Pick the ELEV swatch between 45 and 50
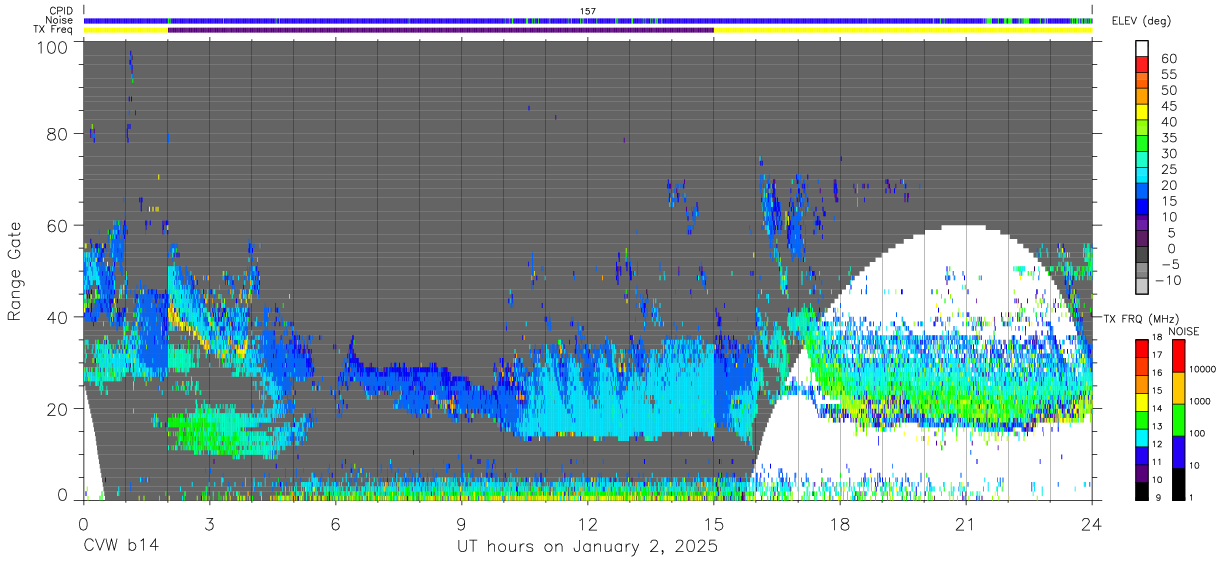The width and height of the screenshot is (1228, 567). (1142, 98)
